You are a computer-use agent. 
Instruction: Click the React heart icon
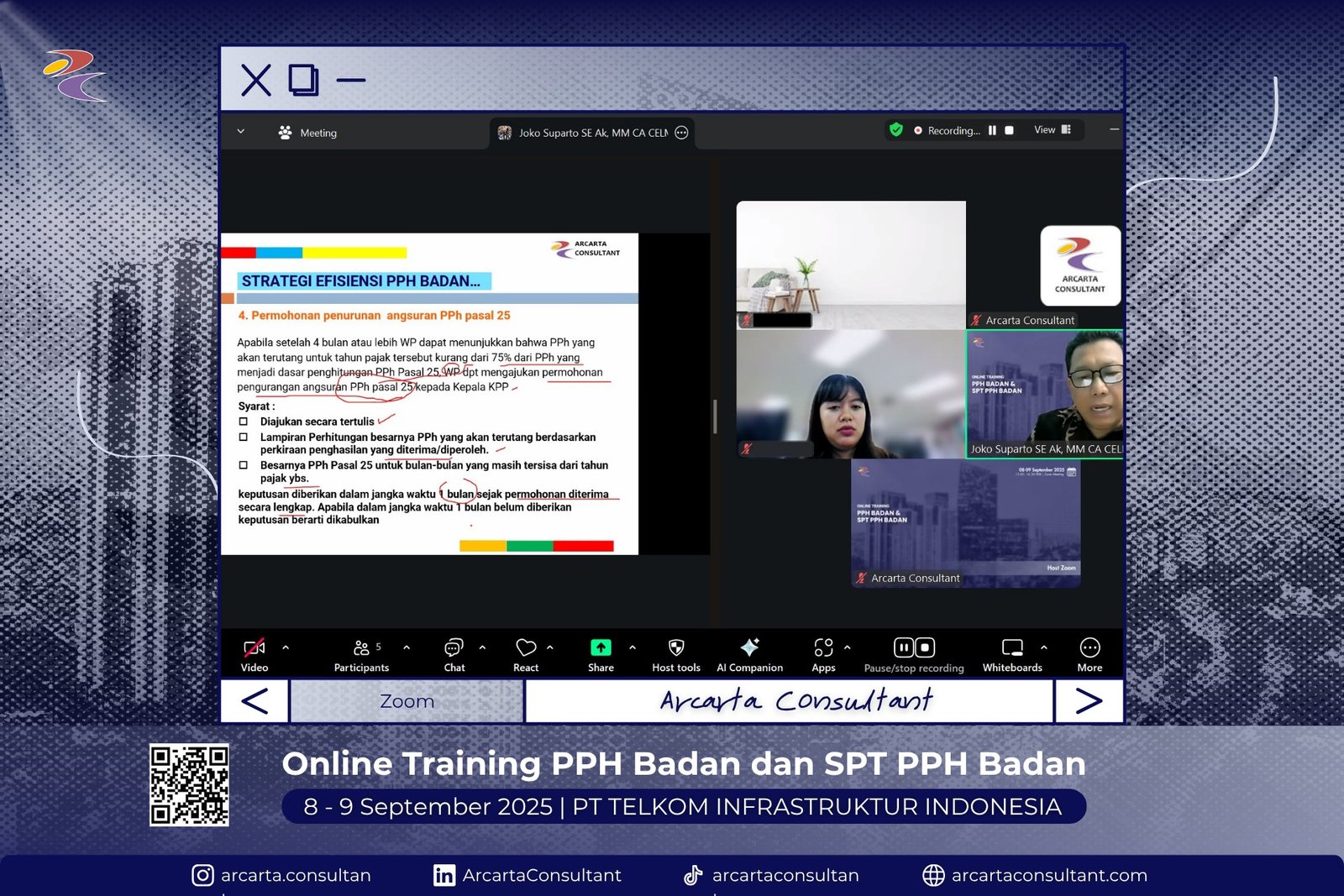click(x=526, y=648)
